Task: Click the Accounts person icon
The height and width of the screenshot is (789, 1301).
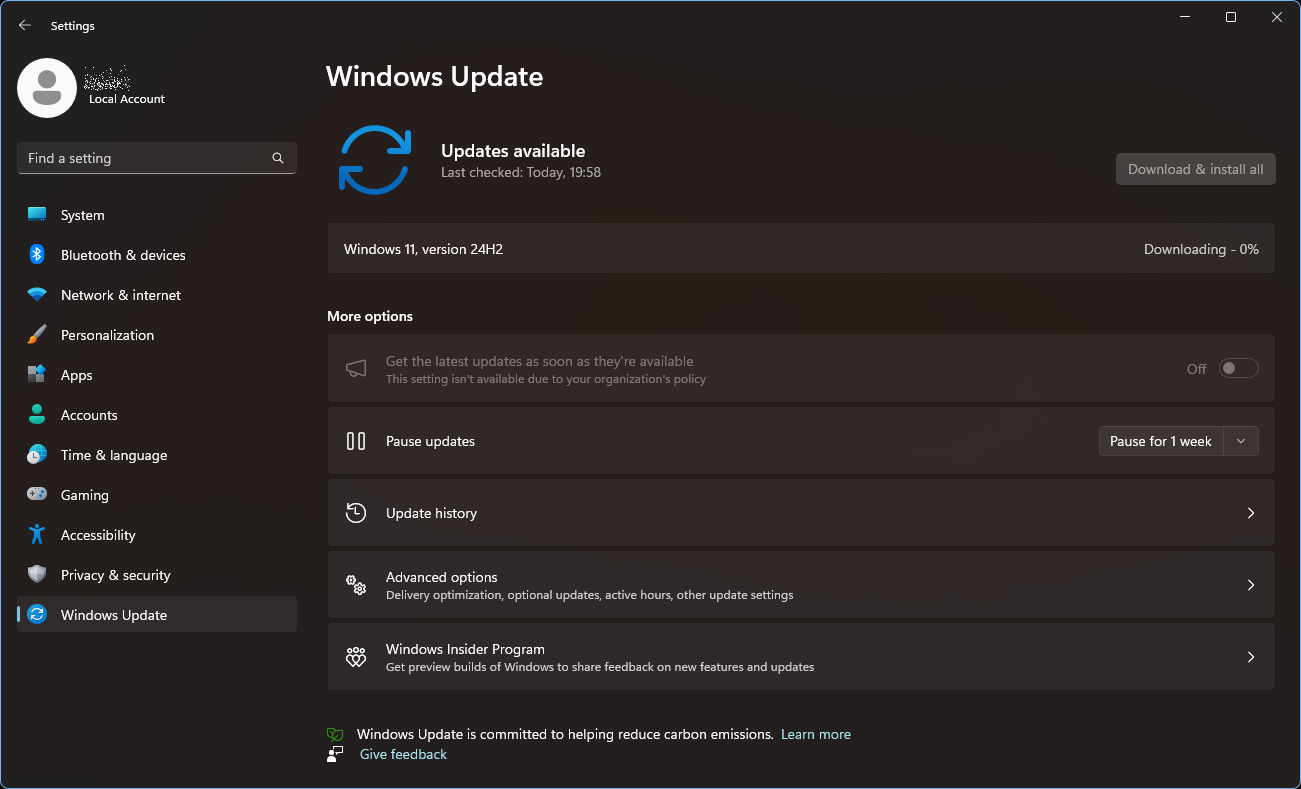Action: pos(37,415)
